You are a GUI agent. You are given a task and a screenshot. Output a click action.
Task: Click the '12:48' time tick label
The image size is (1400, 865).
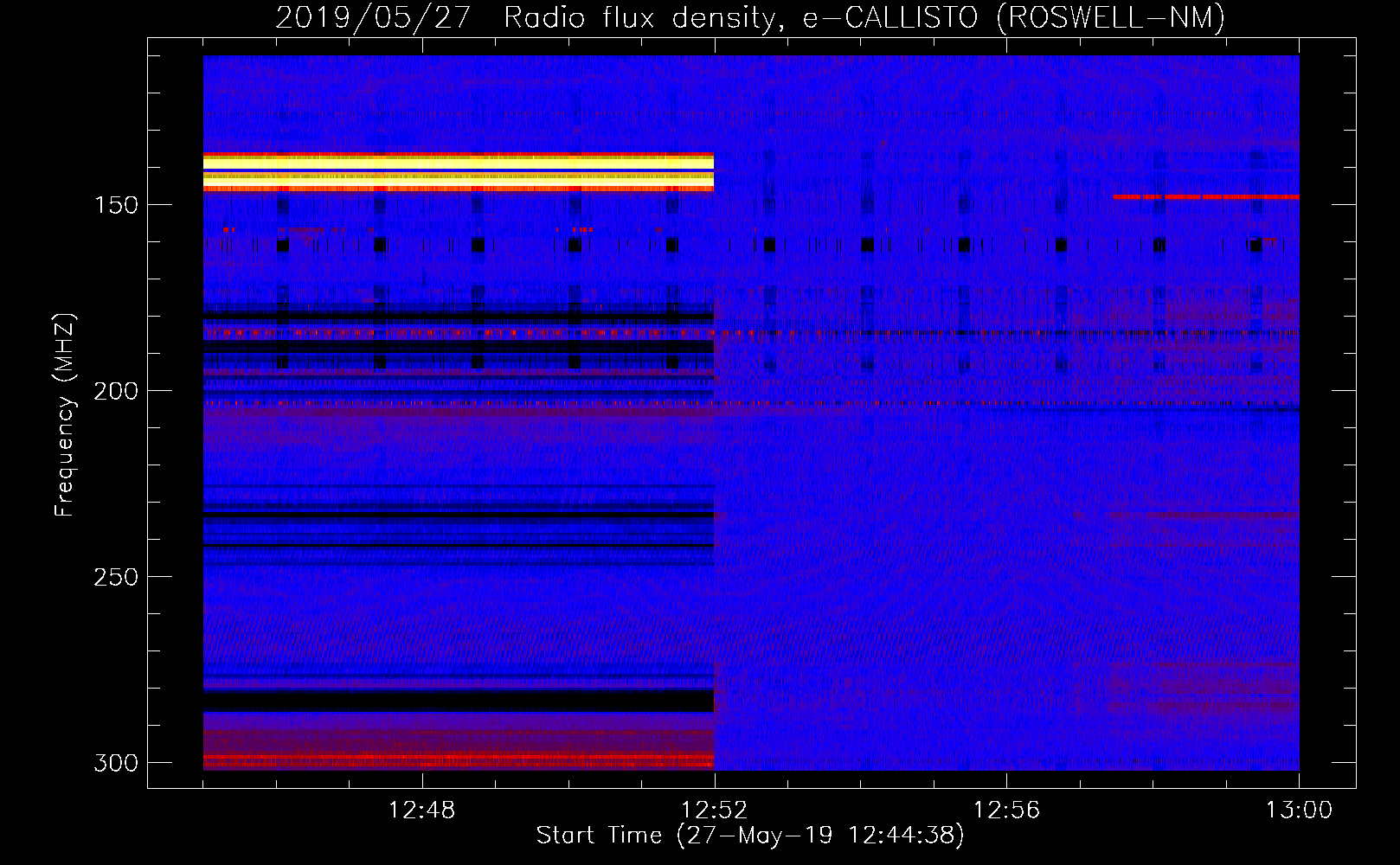click(421, 811)
